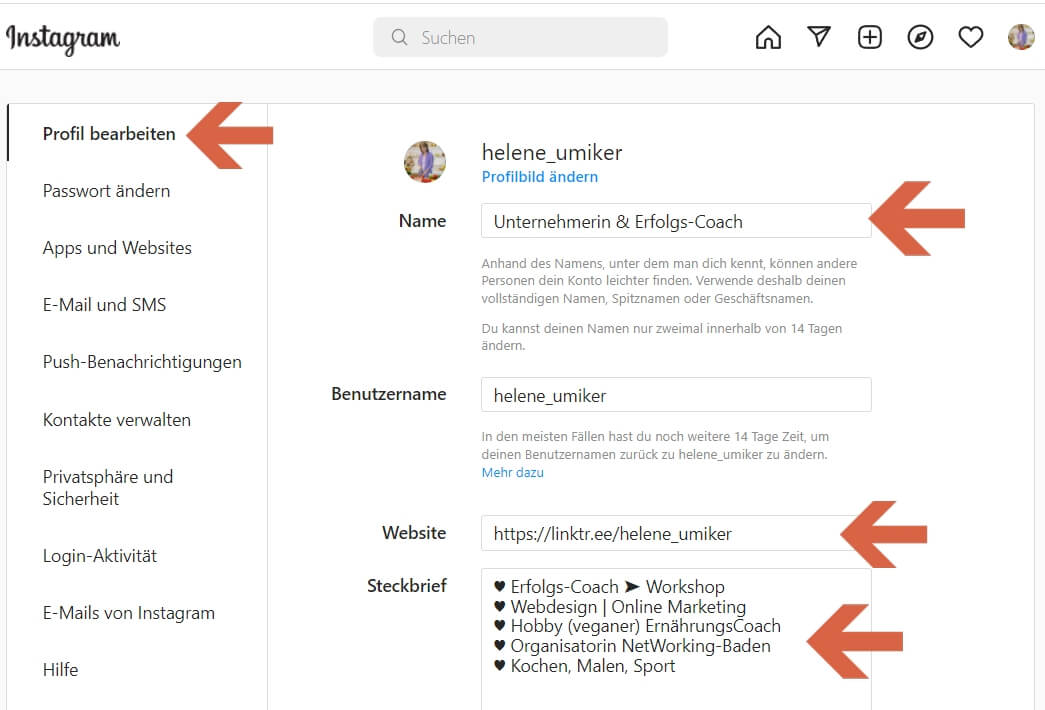Go to Apps und Websites
The width and height of the screenshot is (1045, 710).
click(x=117, y=248)
